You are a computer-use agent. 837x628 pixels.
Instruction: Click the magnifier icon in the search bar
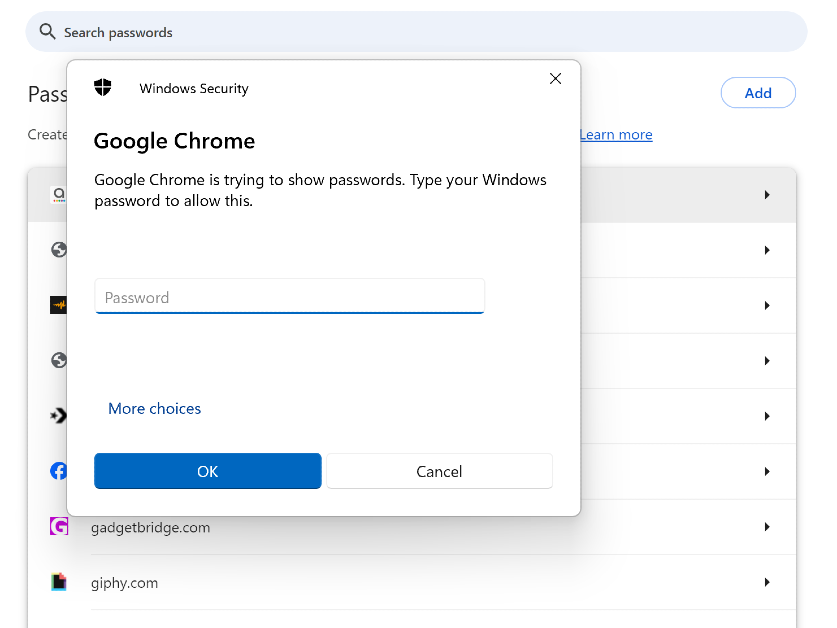(47, 32)
